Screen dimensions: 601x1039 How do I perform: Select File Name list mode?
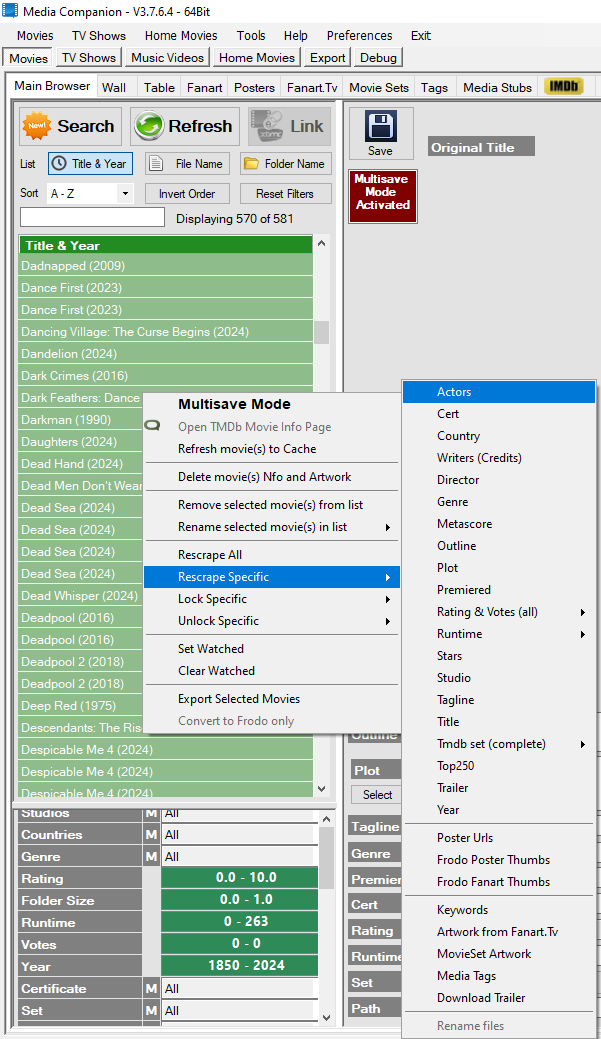coord(188,164)
